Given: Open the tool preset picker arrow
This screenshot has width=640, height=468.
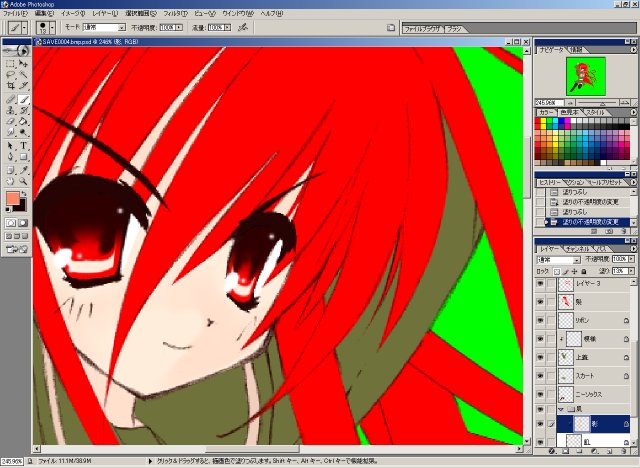Looking at the screenshot, I should click(24, 28).
